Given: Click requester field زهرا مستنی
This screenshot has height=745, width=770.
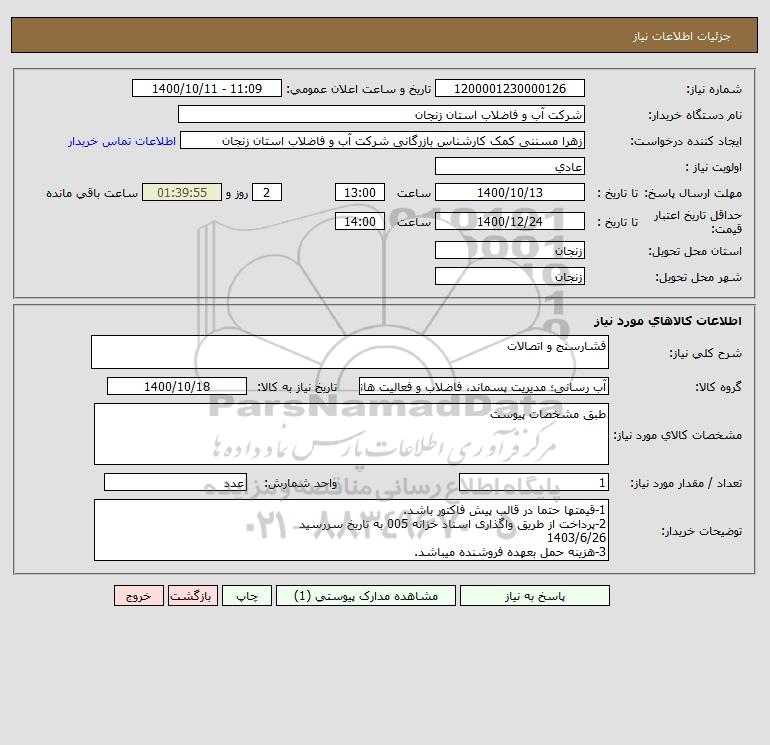Looking at the screenshot, I should click(383, 140).
